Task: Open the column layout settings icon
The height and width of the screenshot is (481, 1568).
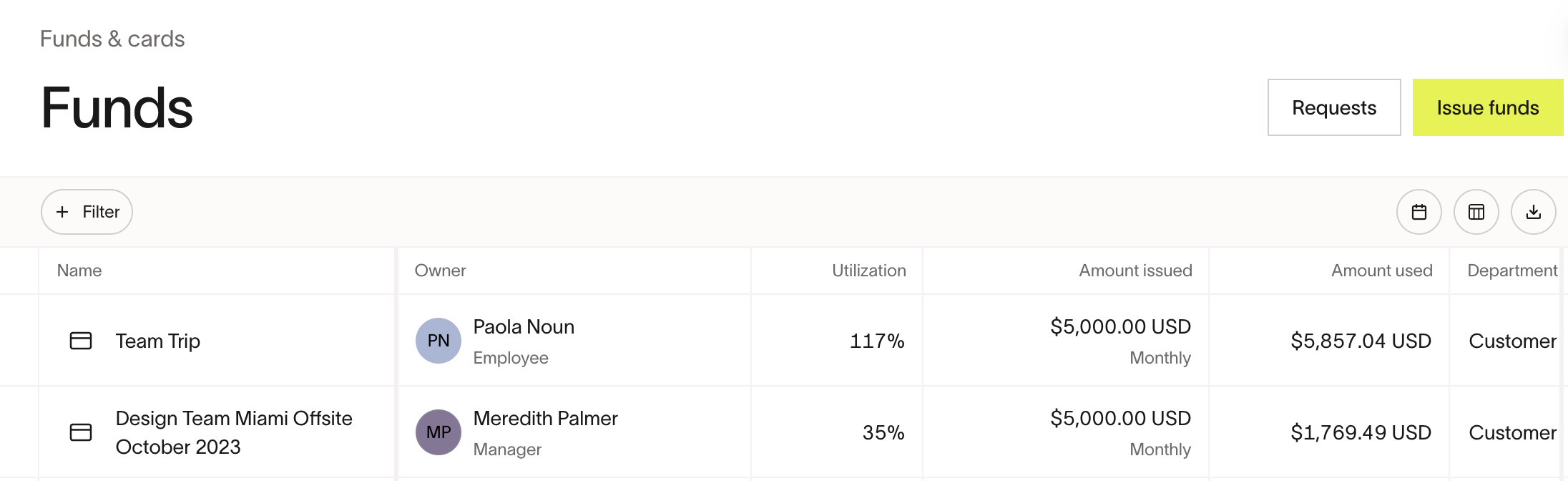Action: point(1476,212)
